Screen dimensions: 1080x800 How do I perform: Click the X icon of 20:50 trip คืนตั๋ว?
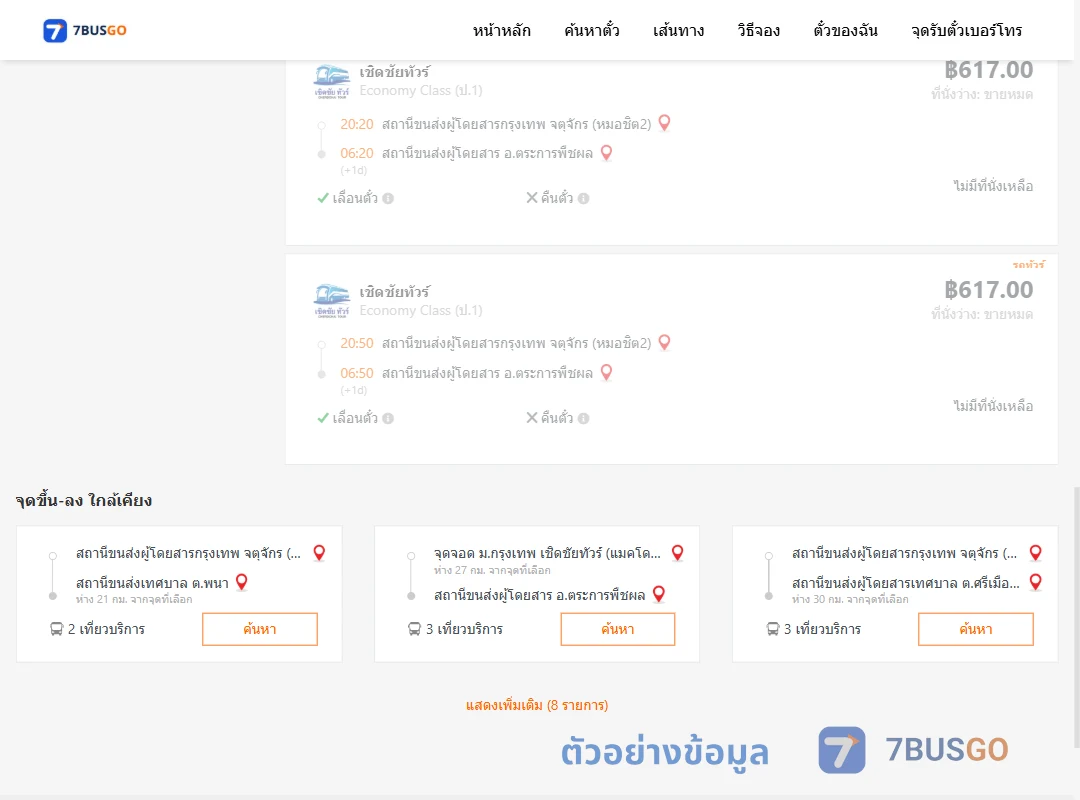click(532, 418)
